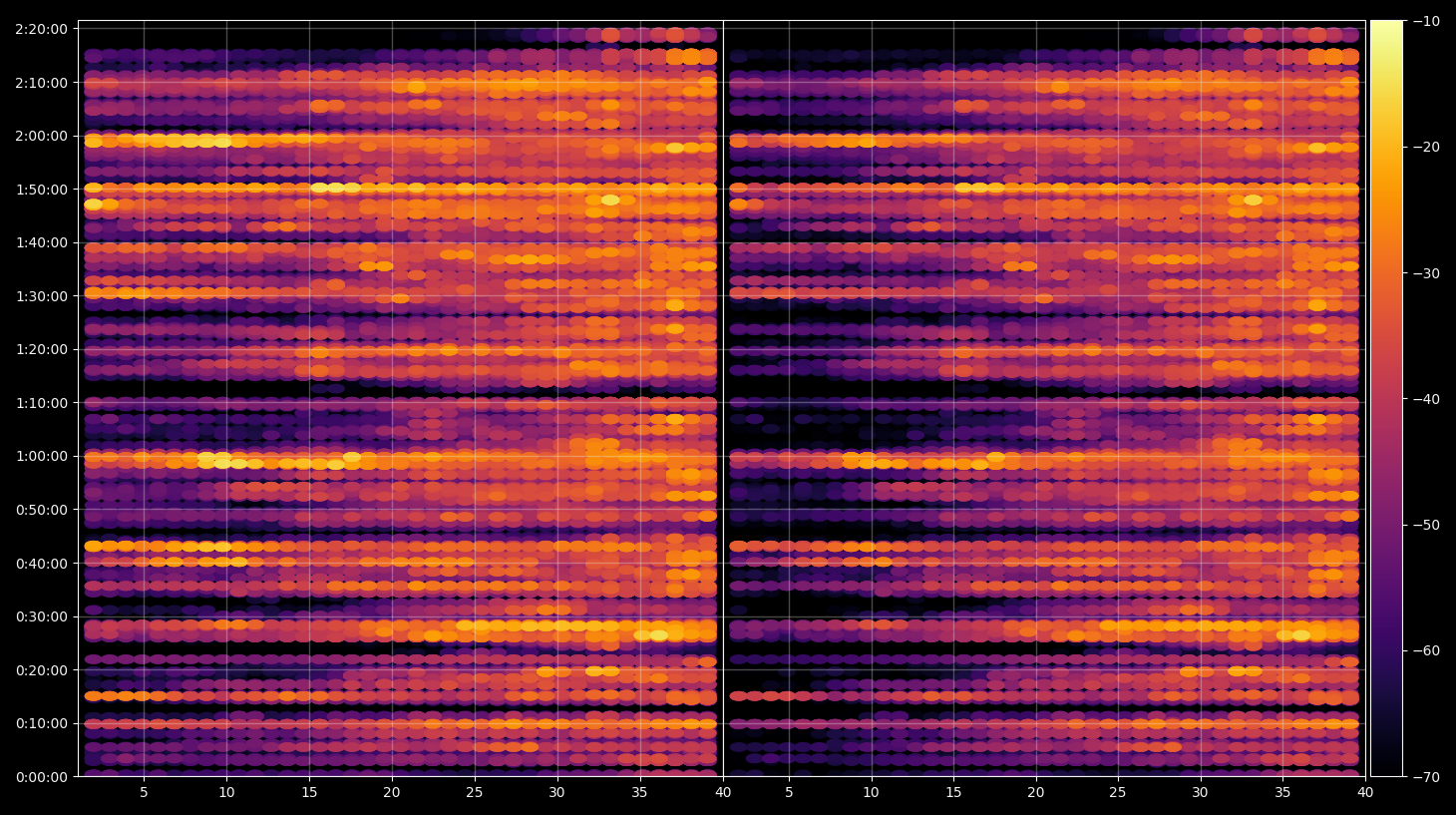The height and width of the screenshot is (815, 1456).
Task: Select x-axis label 10 of right heatmap
Action: (x=871, y=793)
